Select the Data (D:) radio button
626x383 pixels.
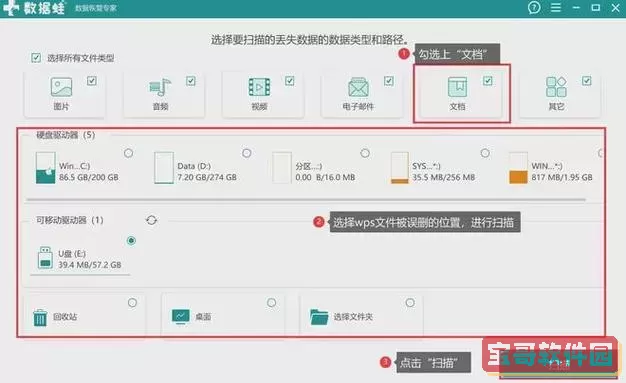click(247, 153)
